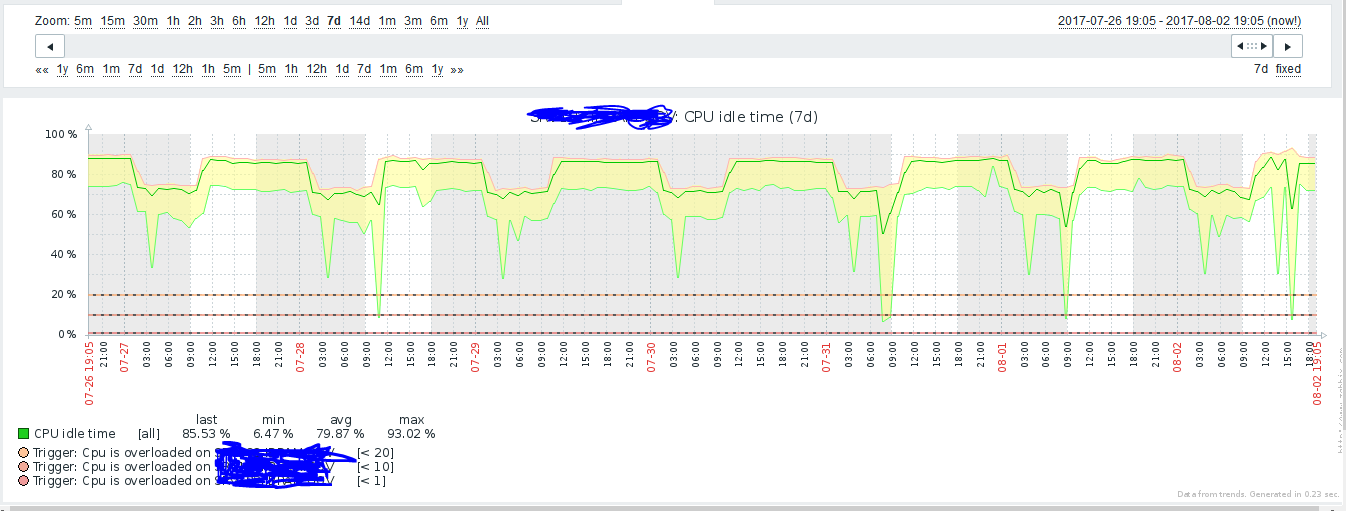
Task: Grab the time scrollbar slider handle
Action: (x=1252, y=46)
